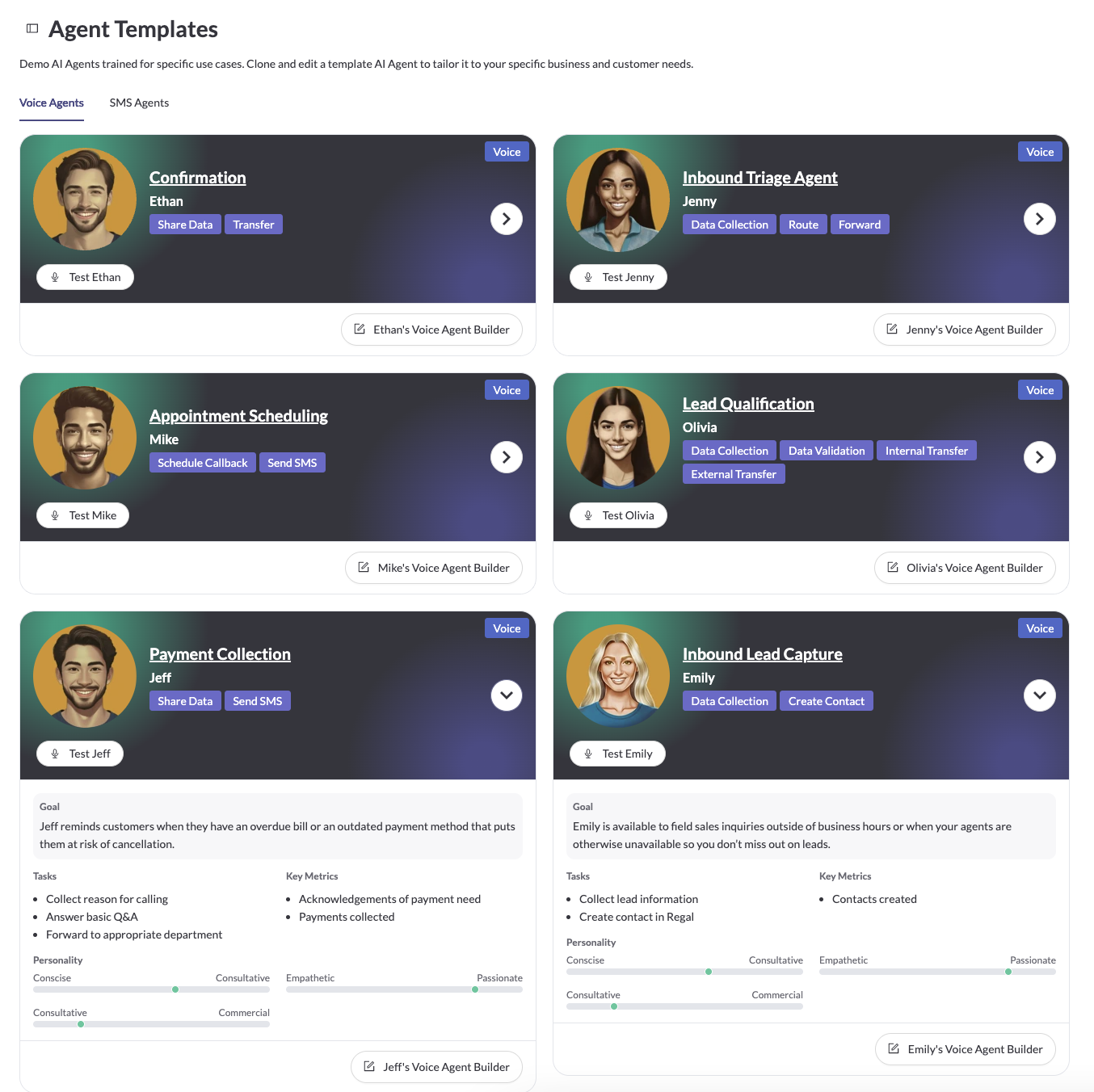Click microphone icon in Test Olivia button
The width and height of the screenshot is (1094, 1092).
click(588, 515)
